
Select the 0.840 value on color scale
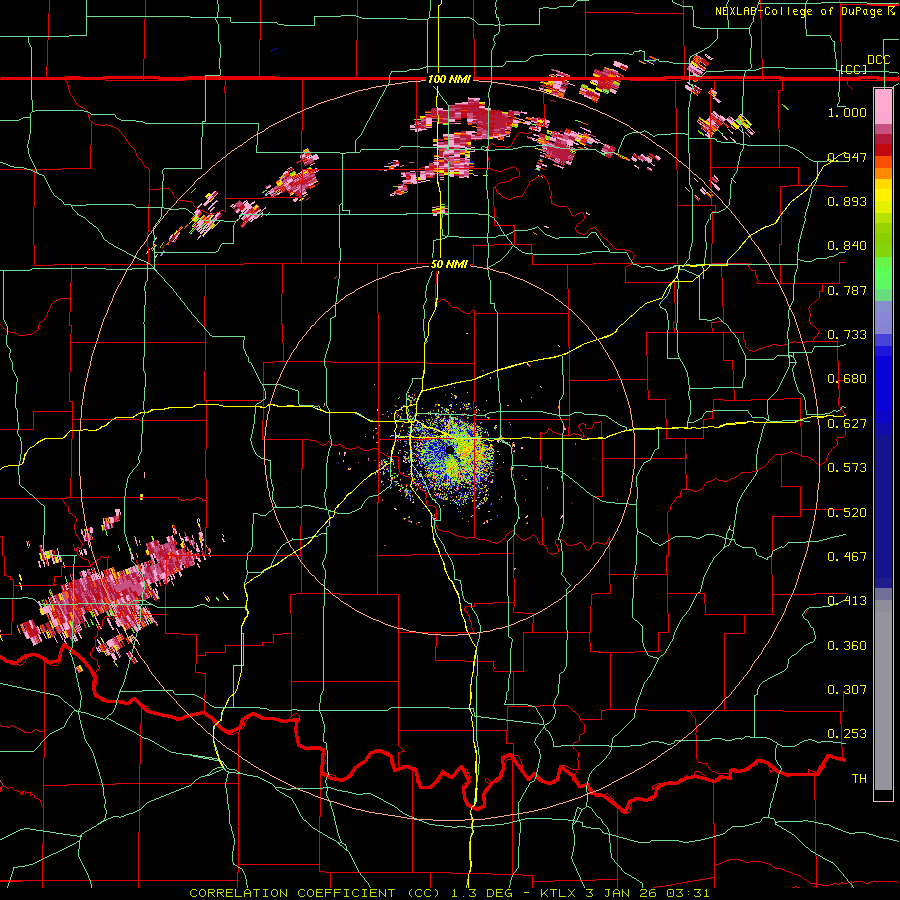[x=847, y=246]
